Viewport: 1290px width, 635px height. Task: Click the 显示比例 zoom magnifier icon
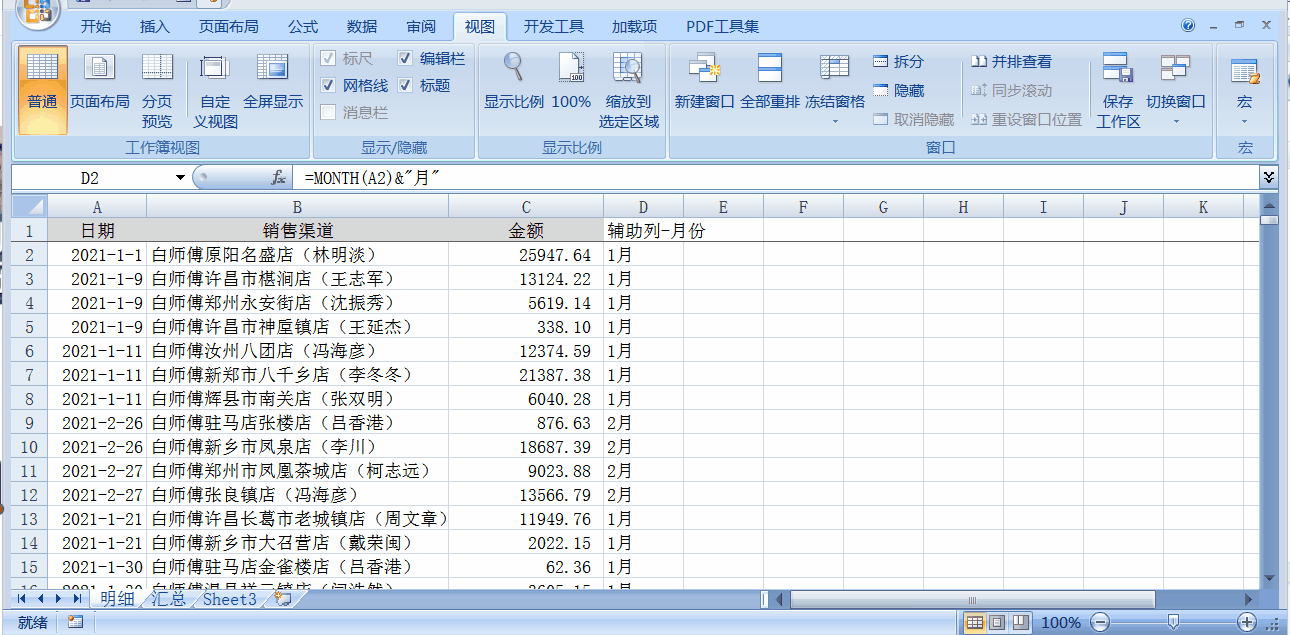pyautogui.click(x=513, y=68)
